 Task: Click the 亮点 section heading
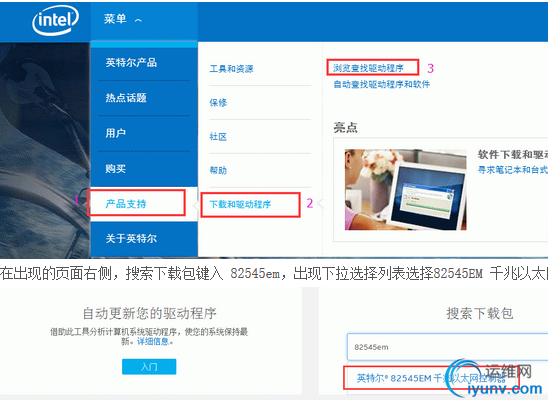coord(345,128)
